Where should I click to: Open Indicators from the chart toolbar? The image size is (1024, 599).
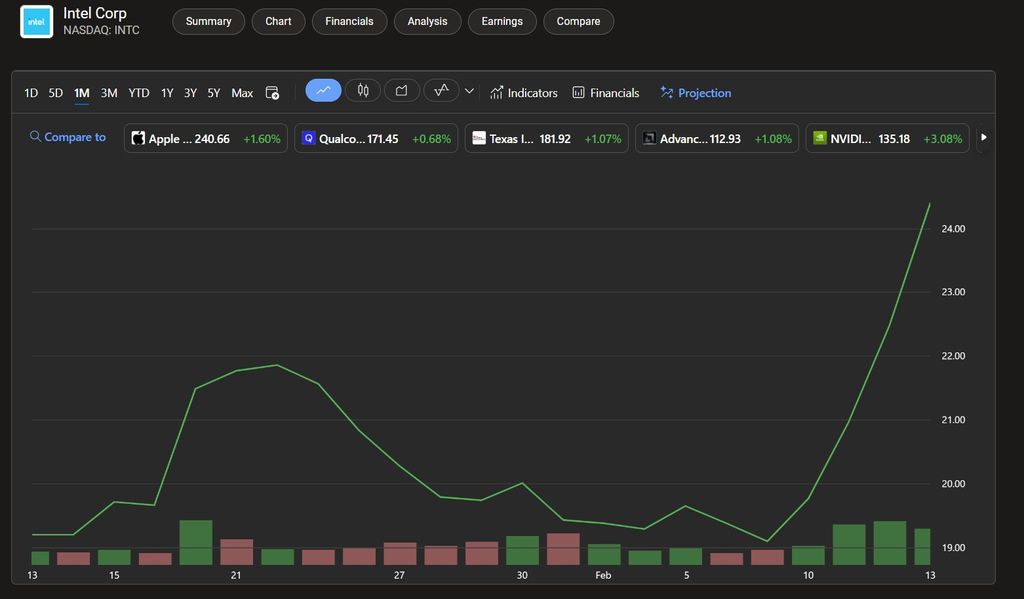click(x=523, y=92)
